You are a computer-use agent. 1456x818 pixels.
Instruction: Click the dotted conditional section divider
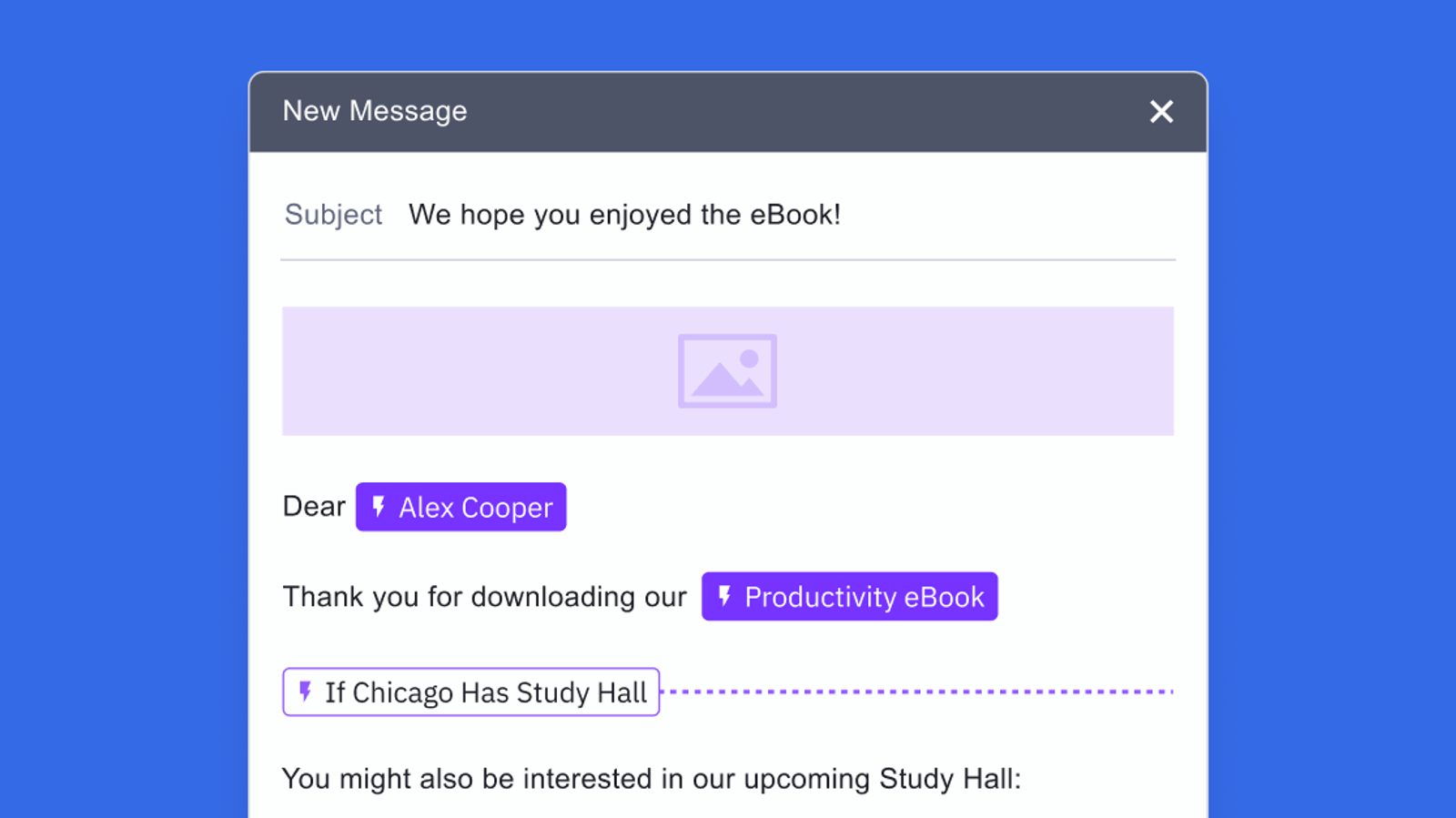(x=917, y=692)
